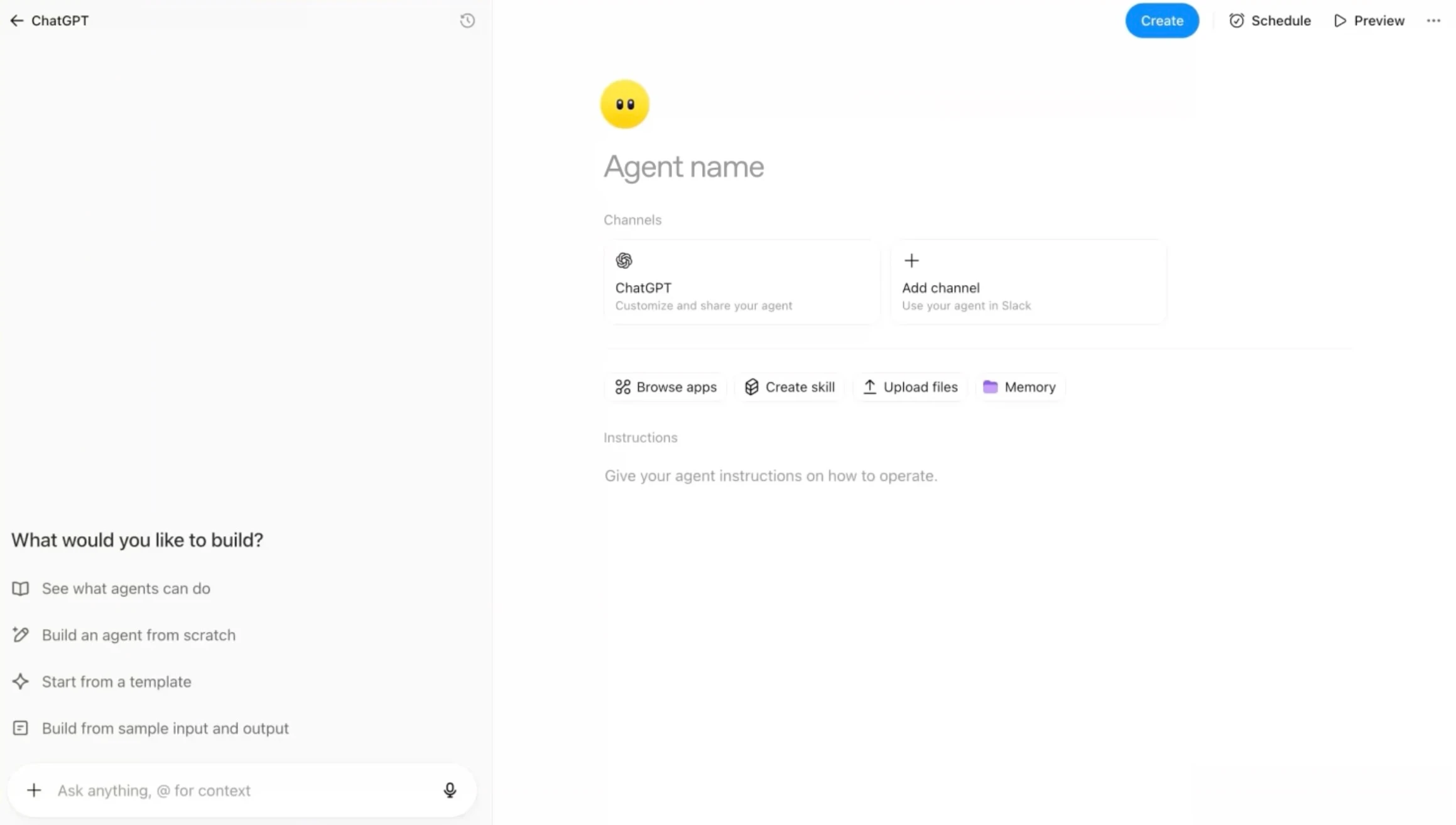This screenshot has width=1456, height=825.
Task: Select "Build an agent from scratch"
Action: (x=138, y=635)
